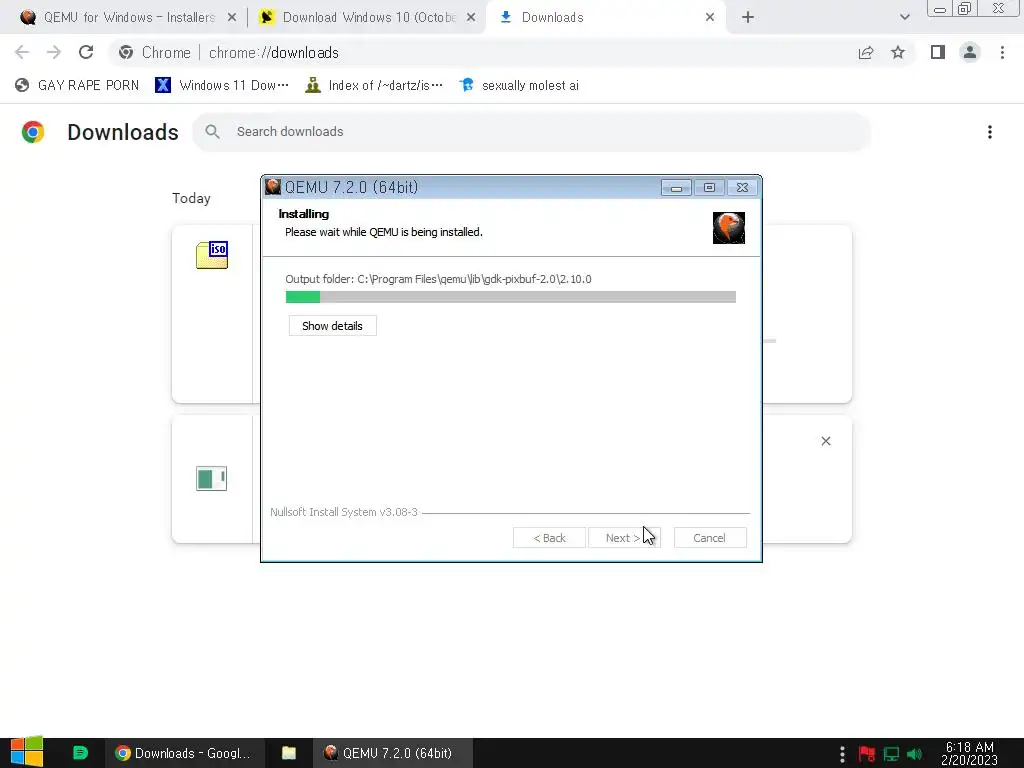Open network status tray icon

[x=891, y=754]
